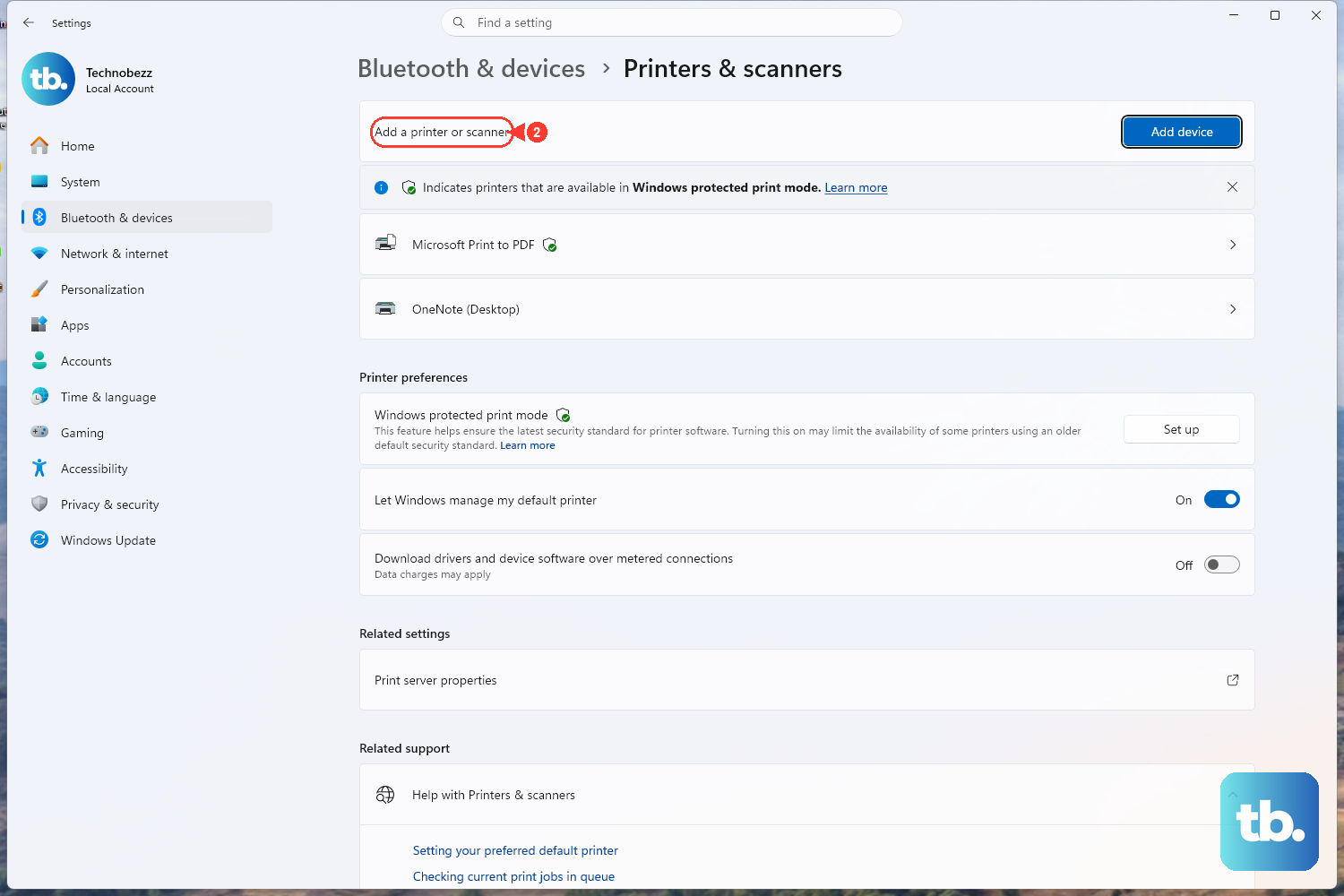The height and width of the screenshot is (896, 1344).
Task: Click the Related settings heading
Action: (x=404, y=633)
